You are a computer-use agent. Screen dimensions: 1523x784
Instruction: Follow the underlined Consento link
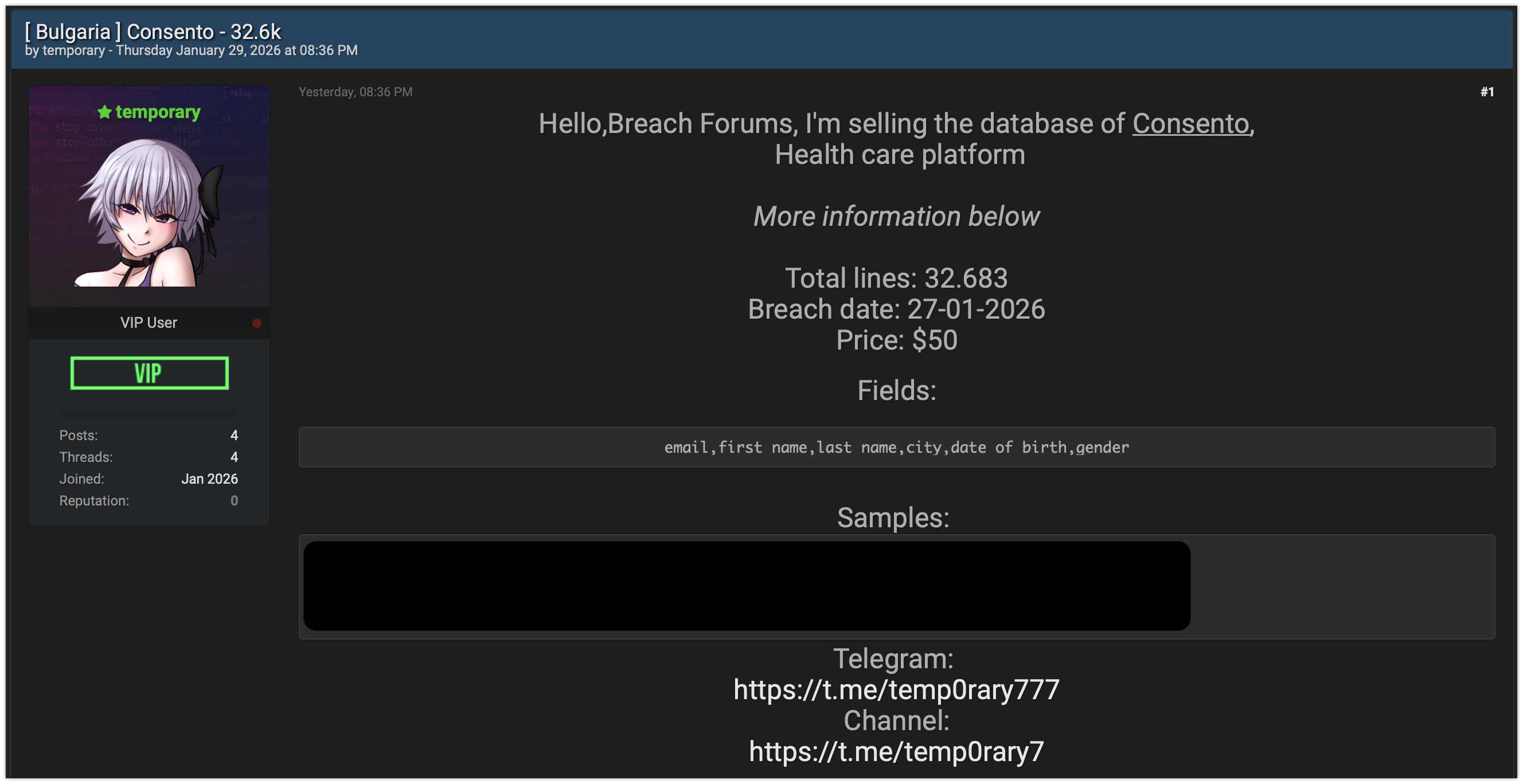click(x=1191, y=123)
